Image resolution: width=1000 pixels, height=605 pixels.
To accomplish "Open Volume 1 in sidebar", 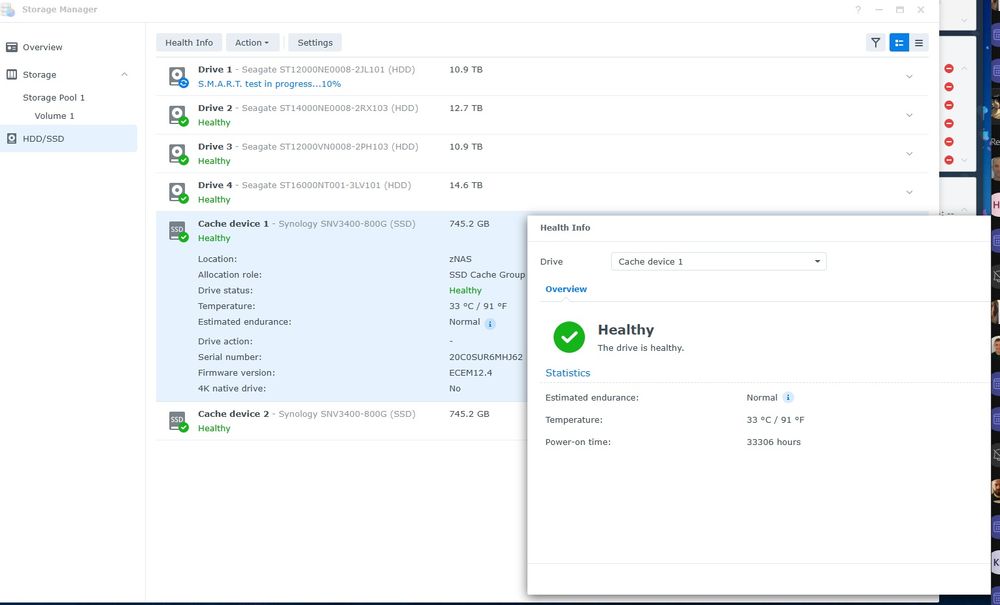I will (54, 116).
